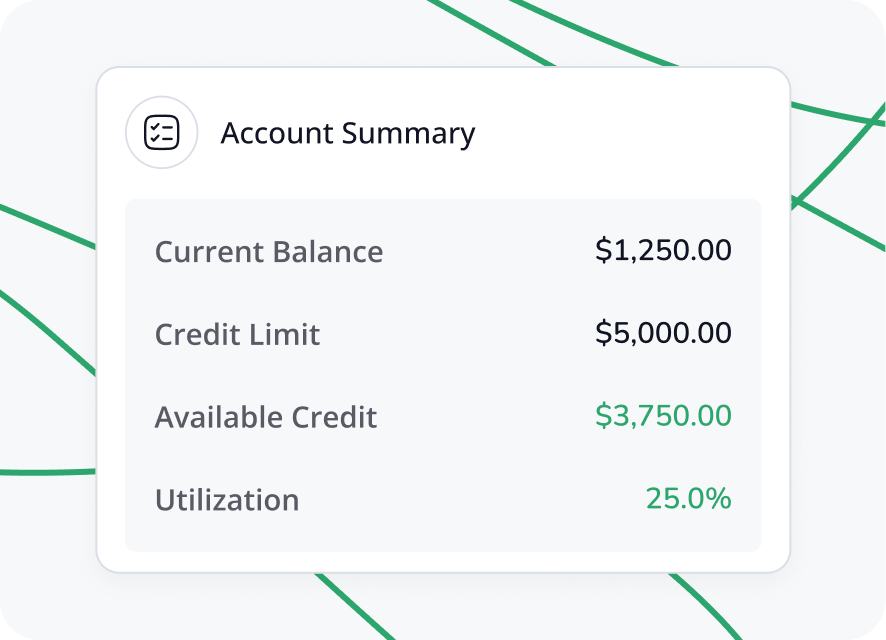Select the 25.0% utilization value
Image resolution: width=886 pixels, height=640 pixels.
coord(688,498)
